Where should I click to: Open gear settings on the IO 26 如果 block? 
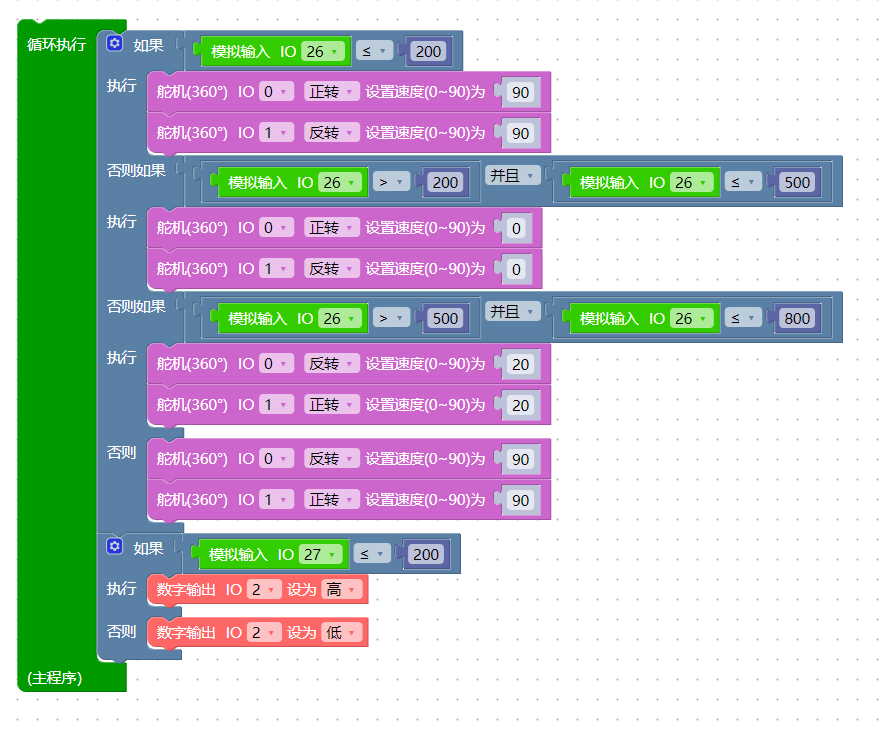[115, 44]
